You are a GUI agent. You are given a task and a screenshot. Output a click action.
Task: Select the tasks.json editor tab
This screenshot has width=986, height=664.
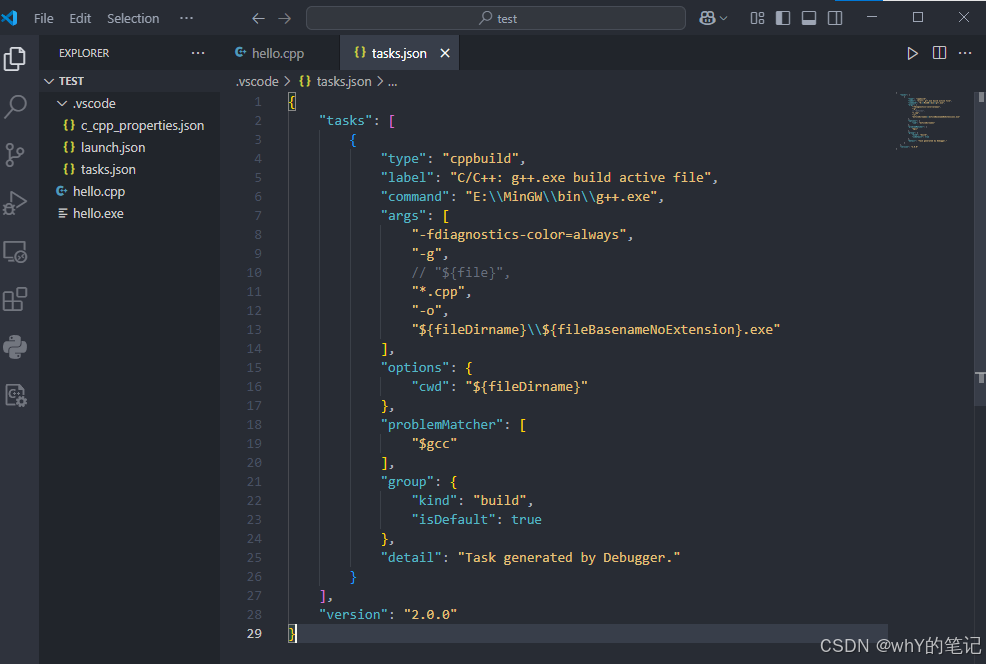pos(399,53)
